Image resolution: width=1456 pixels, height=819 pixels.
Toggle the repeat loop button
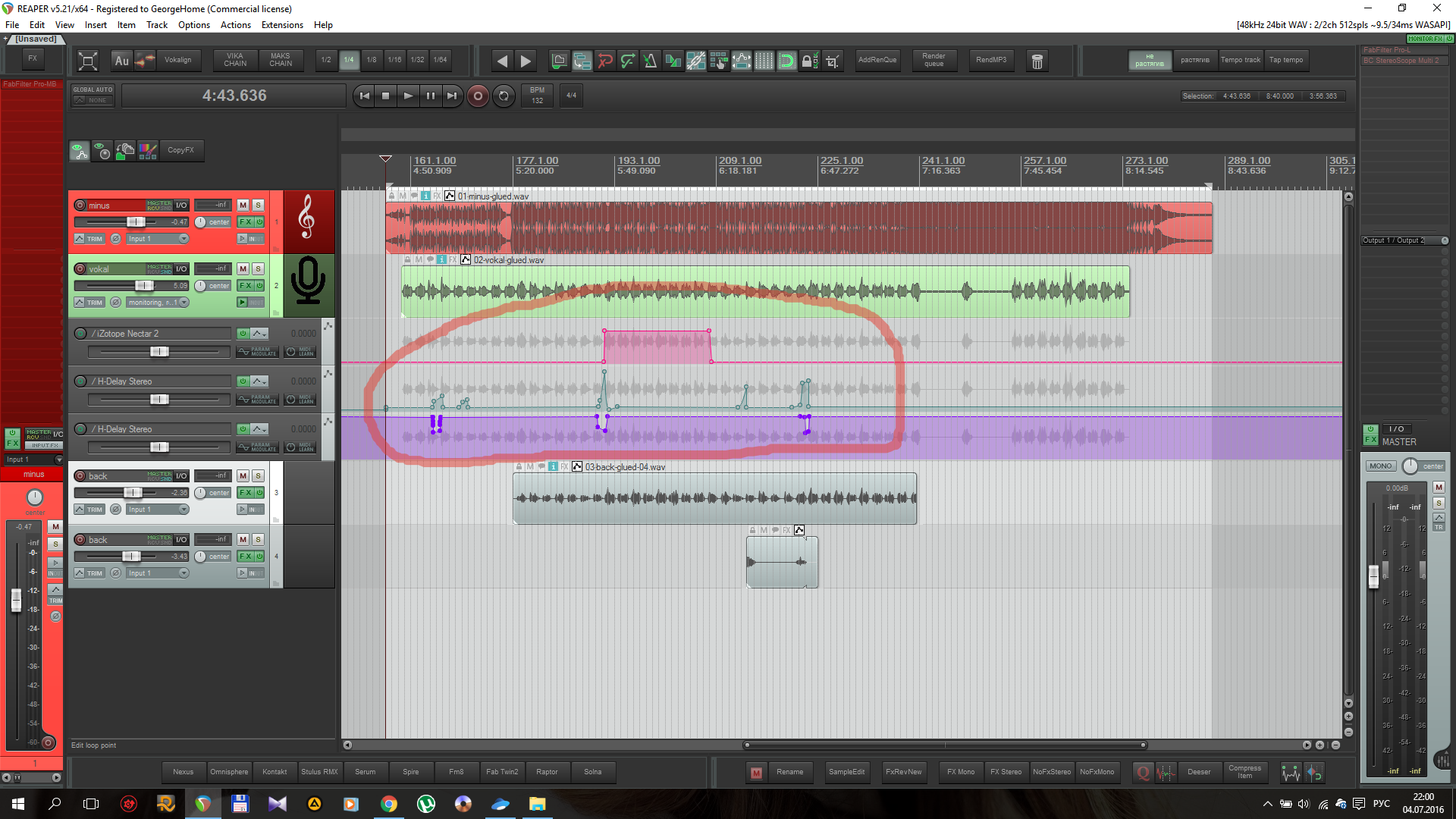[504, 96]
